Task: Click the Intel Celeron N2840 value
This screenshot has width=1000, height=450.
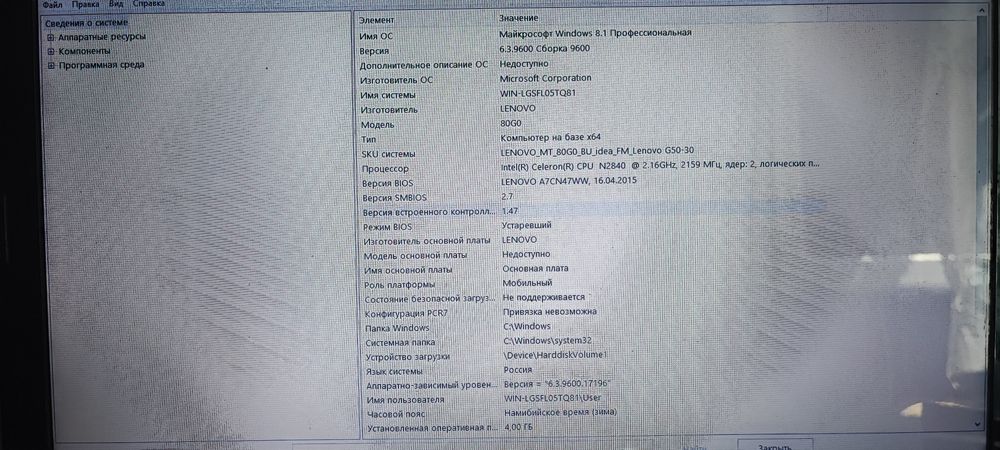Action: click(x=659, y=164)
